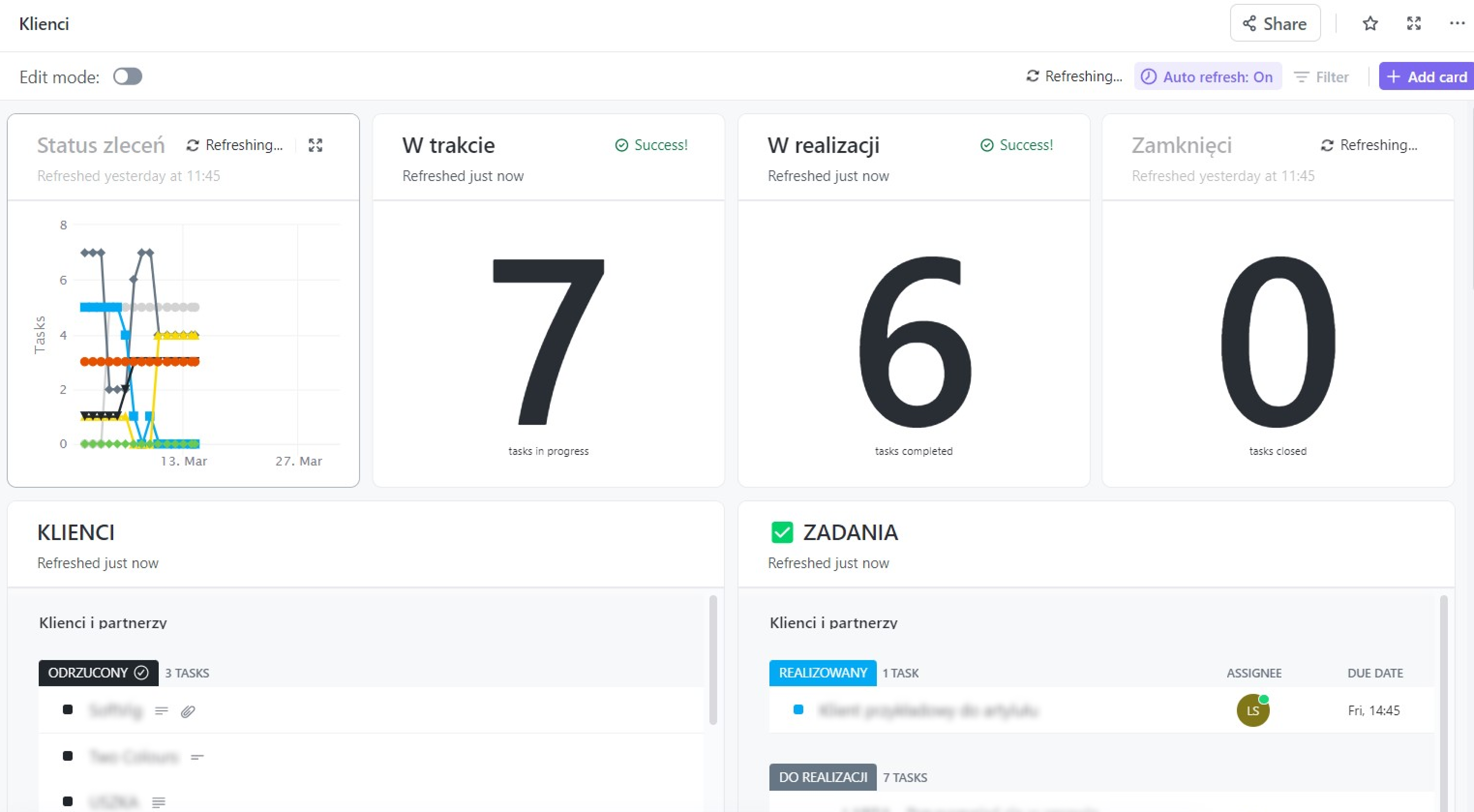Open full-screen mode from the top bar
Viewport: 1474px width, 812px height.
click(1414, 23)
